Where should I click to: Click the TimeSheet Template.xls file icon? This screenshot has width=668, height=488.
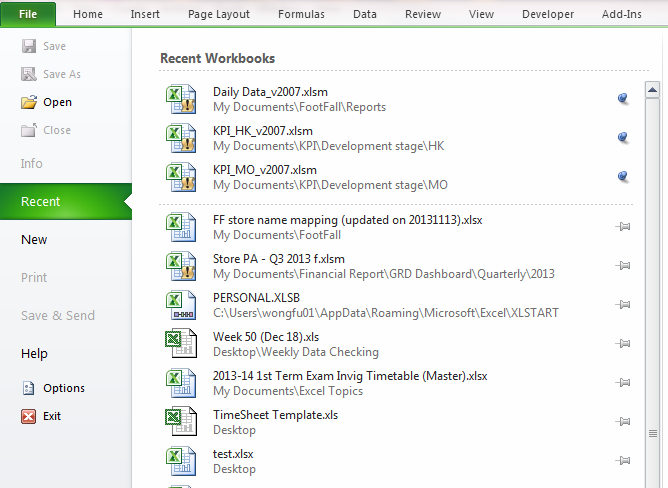pos(181,422)
